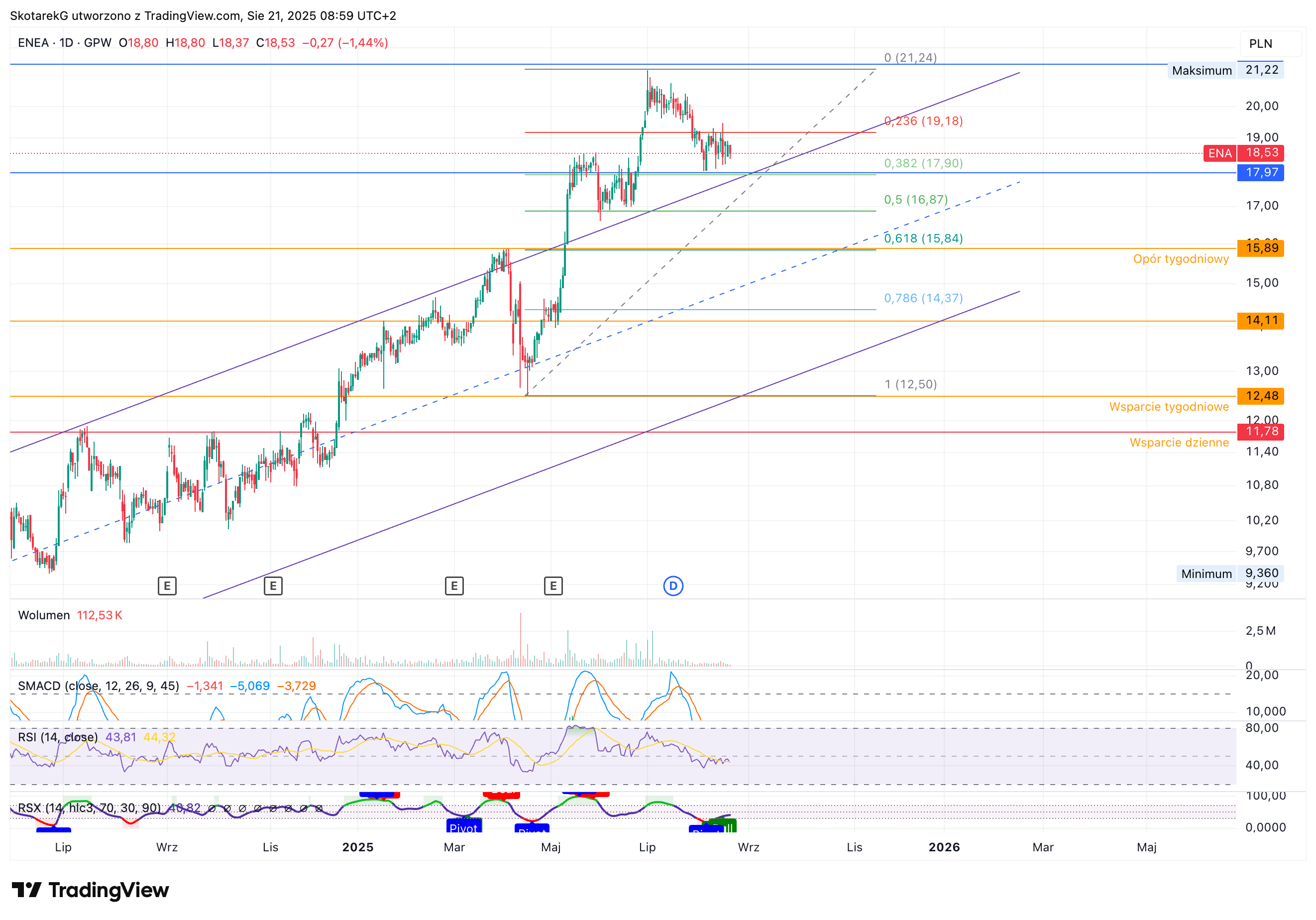
Task: Click the blue Pivot tag above Mar
Action: 464,826
